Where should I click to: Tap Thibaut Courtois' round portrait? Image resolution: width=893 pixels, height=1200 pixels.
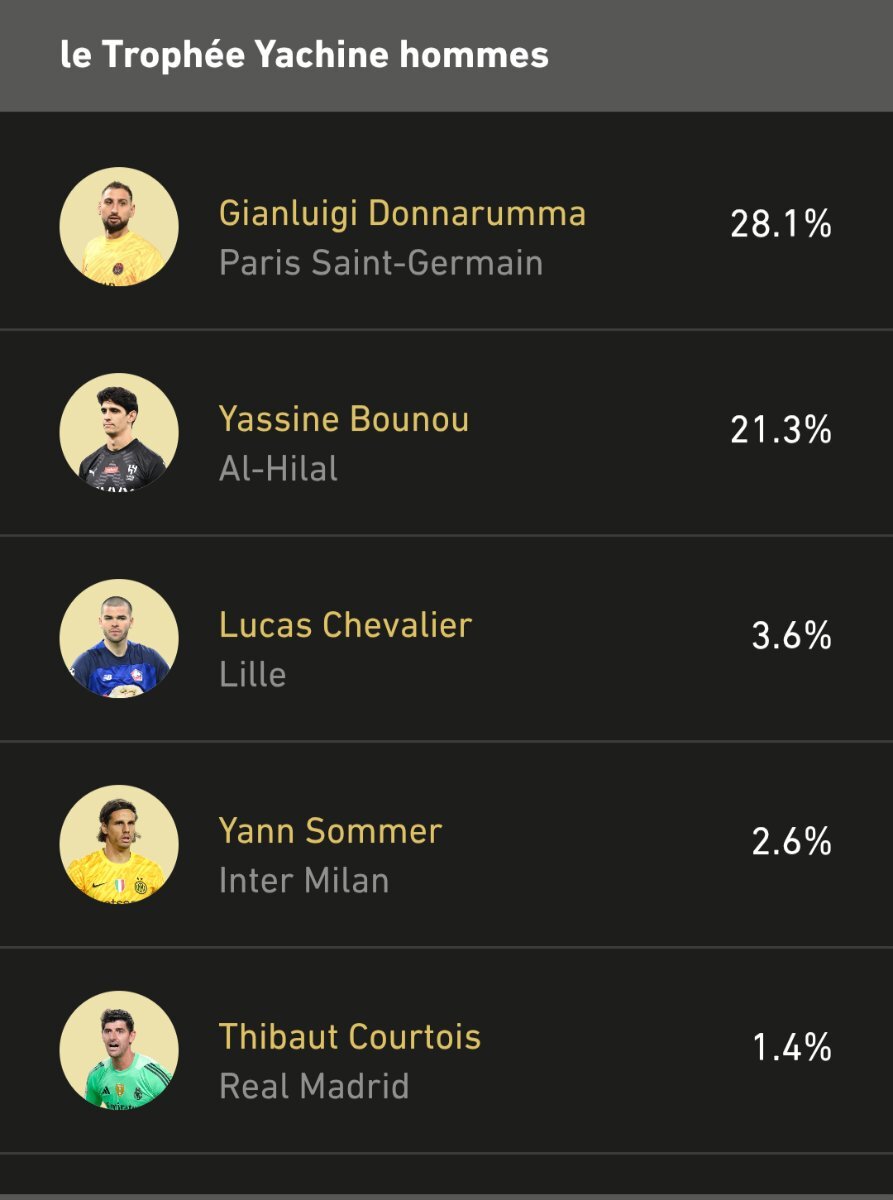[119, 1051]
